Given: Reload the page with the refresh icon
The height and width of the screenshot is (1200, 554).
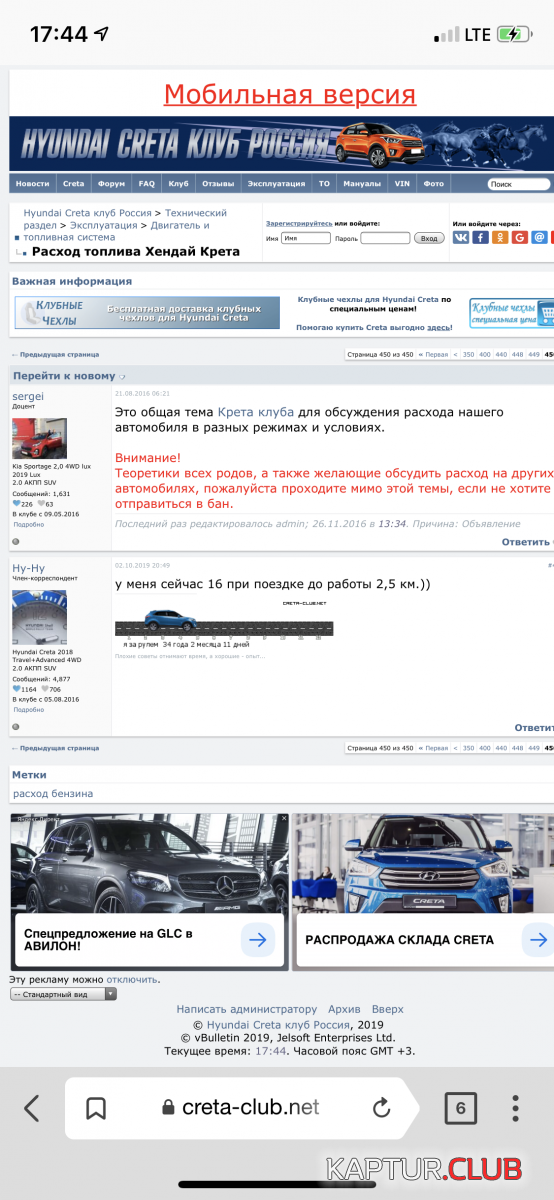Looking at the screenshot, I should (x=381, y=1108).
